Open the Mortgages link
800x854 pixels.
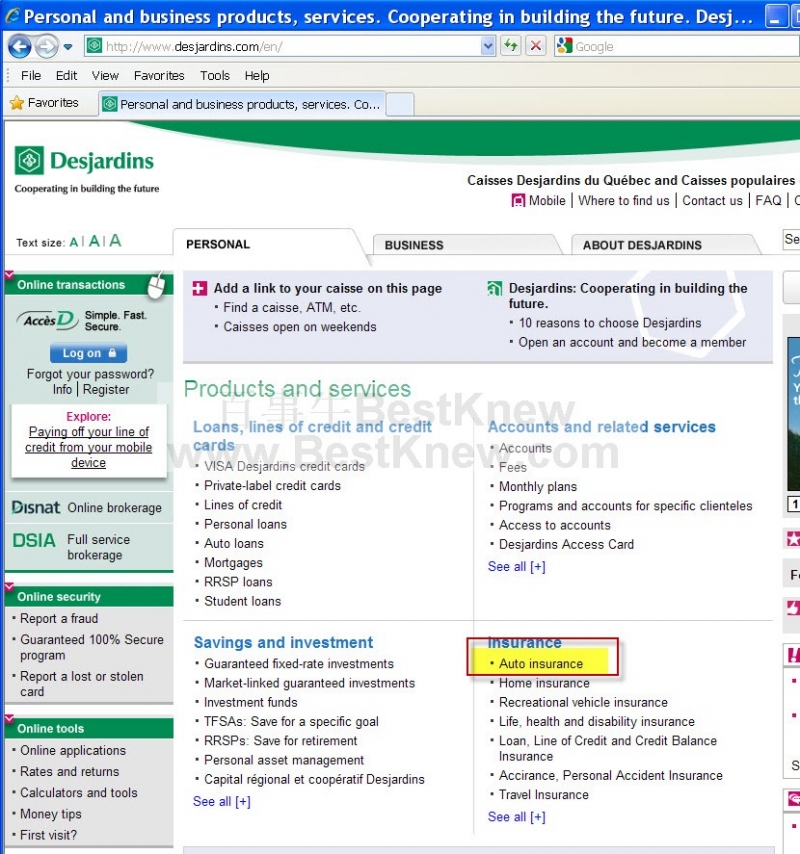(x=233, y=563)
